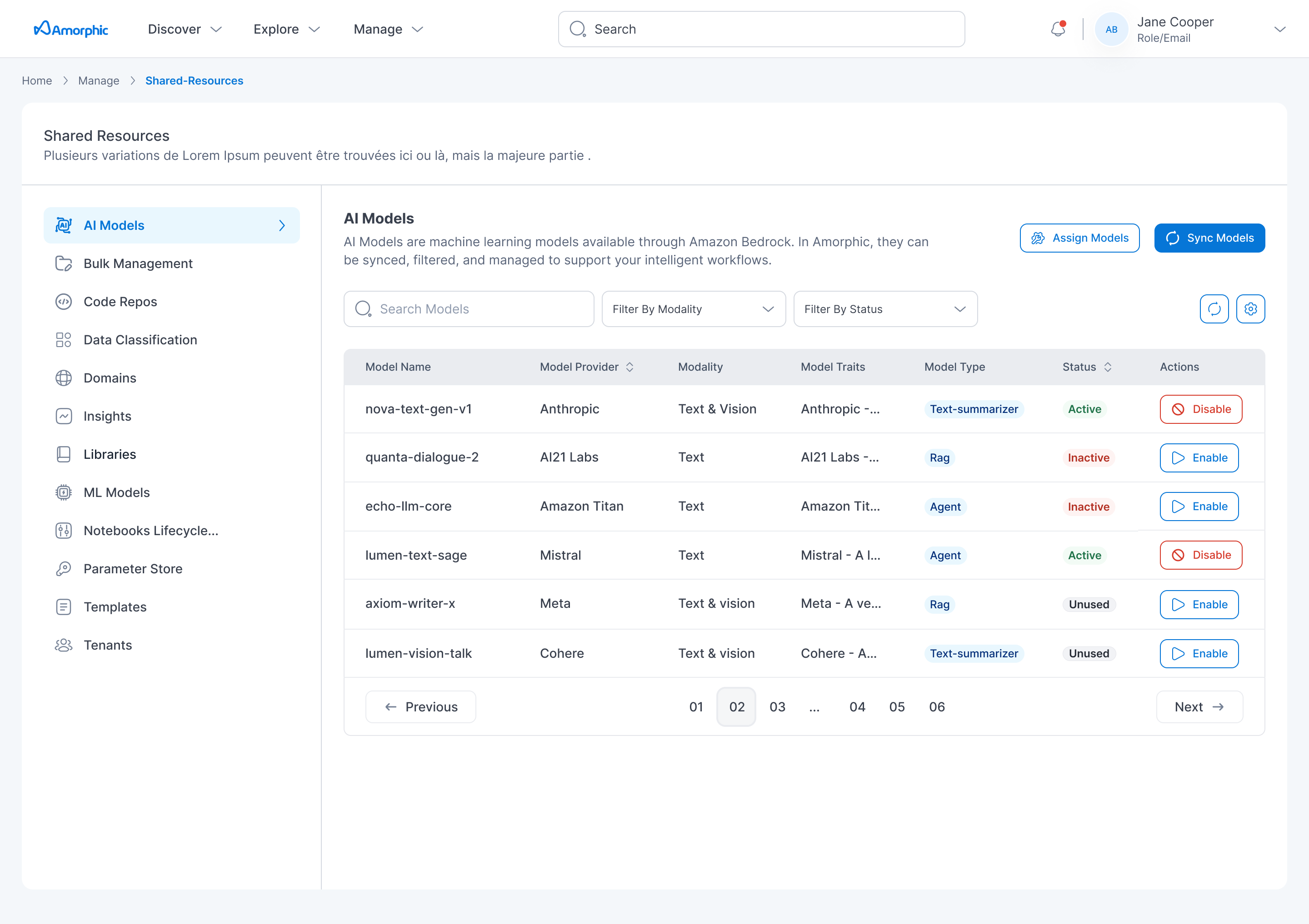This screenshot has height=924, width=1309.
Task: Open table settings gear icon
Action: coord(1250,309)
